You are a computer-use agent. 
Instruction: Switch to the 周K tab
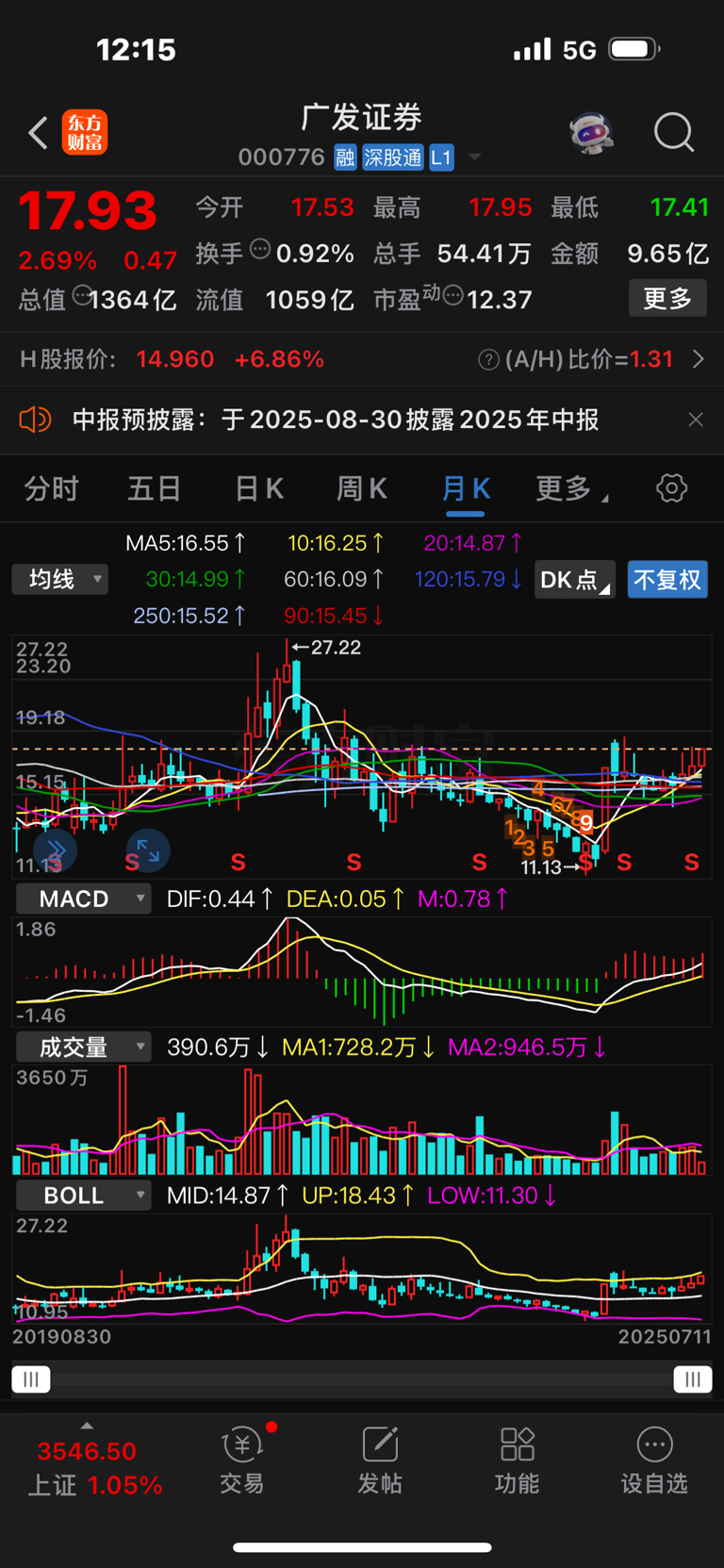point(362,488)
